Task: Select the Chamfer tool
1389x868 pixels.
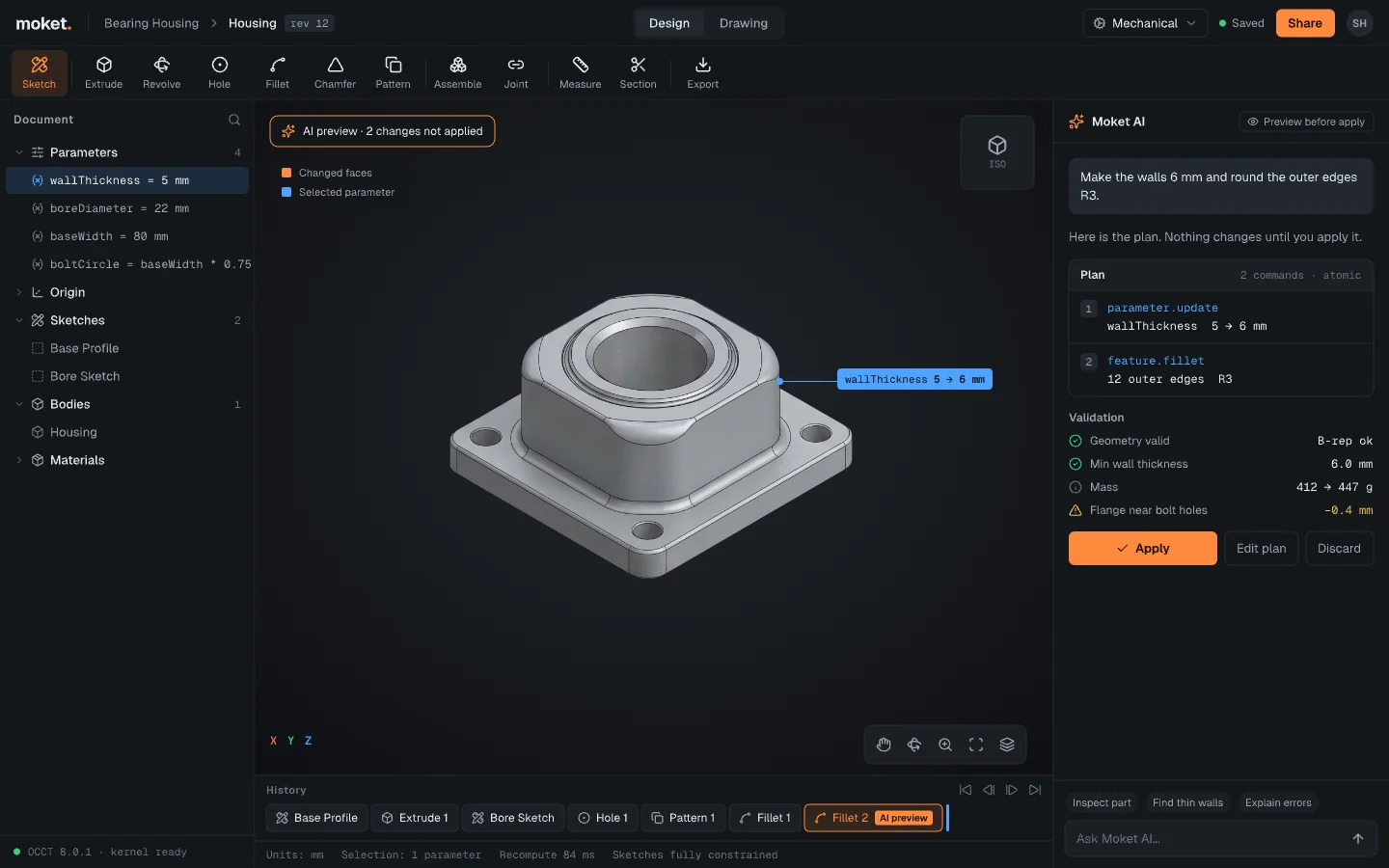Action: tap(335, 73)
